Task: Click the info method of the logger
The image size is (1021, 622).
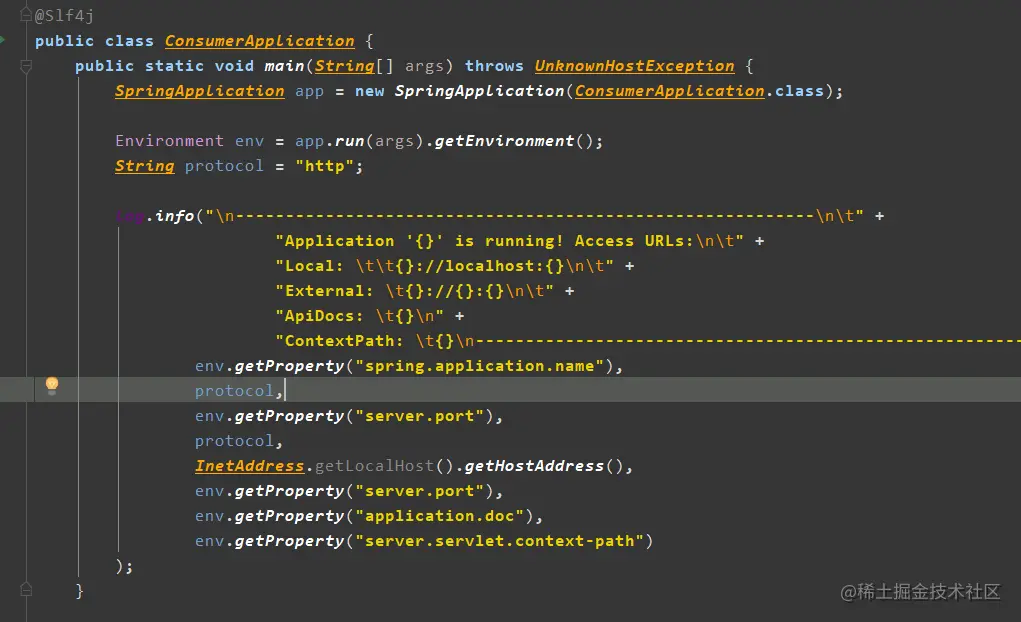Action: click(x=175, y=216)
